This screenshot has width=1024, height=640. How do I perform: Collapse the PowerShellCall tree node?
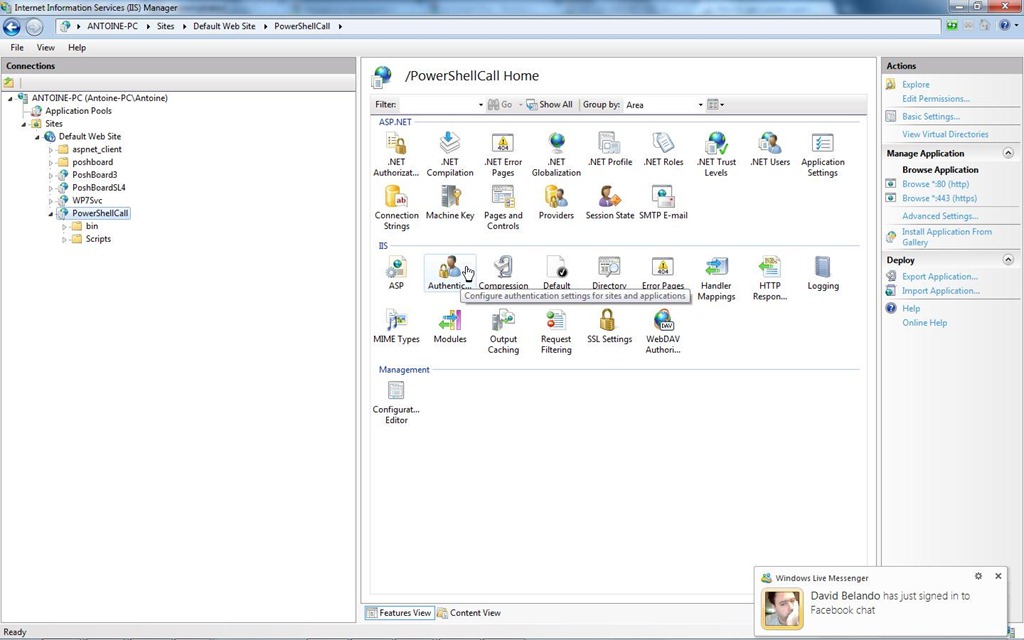pos(51,214)
